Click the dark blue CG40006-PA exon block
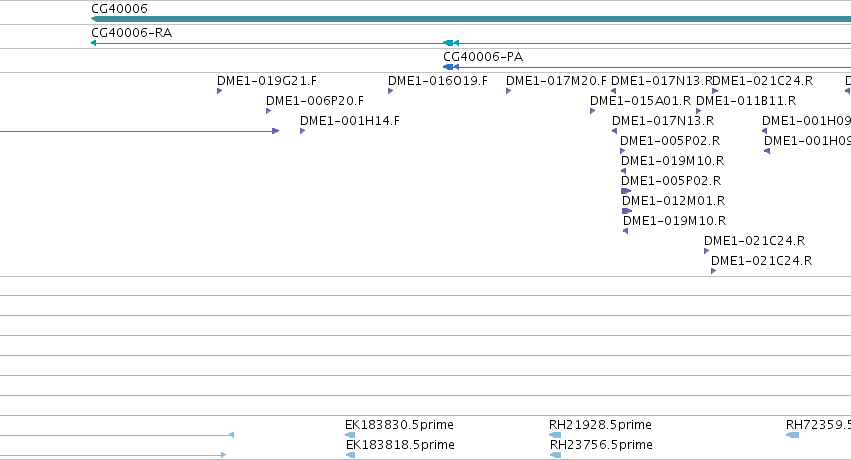This screenshot has width=851, height=460. point(448,67)
